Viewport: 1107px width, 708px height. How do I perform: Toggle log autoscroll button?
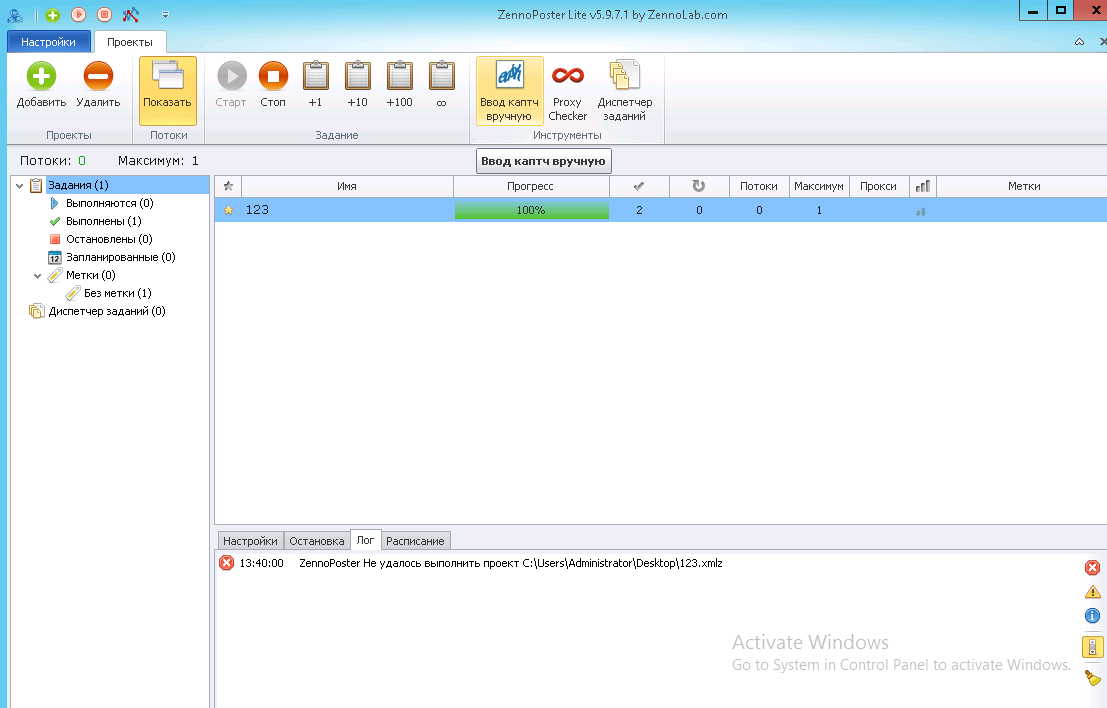1092,647
